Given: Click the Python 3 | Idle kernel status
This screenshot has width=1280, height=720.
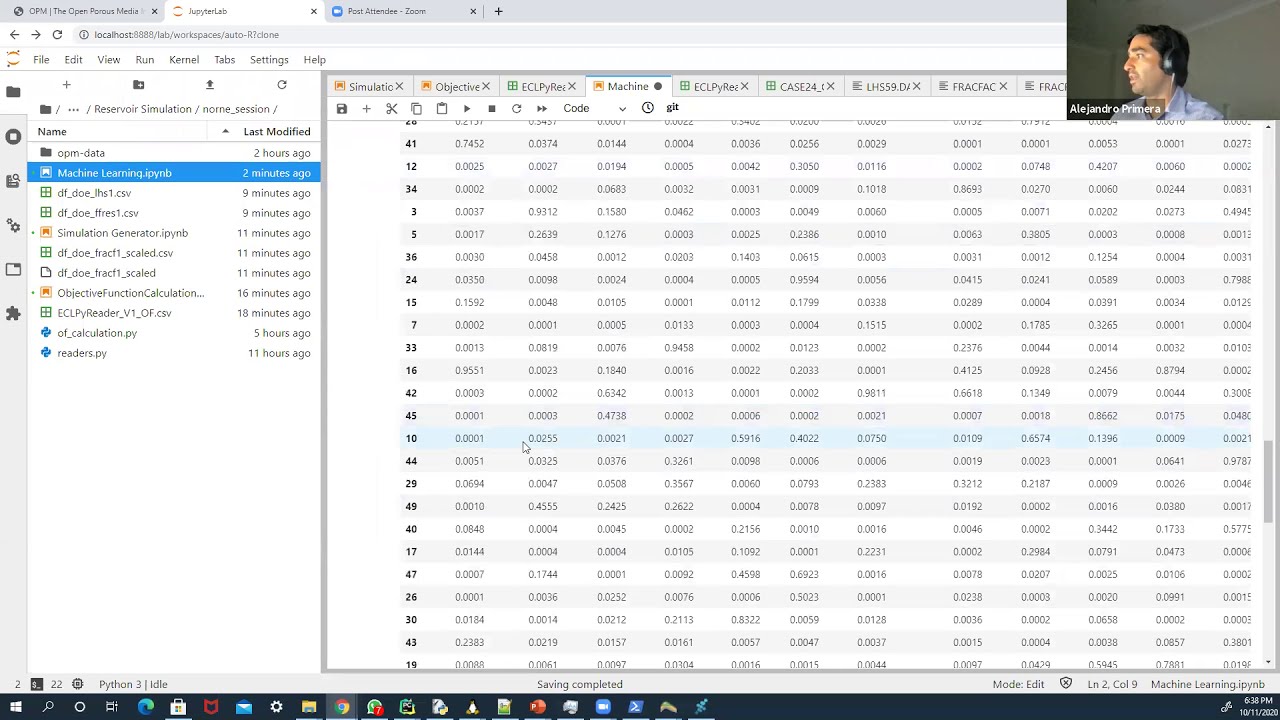Looking at the screenshot, I should point(133,684).
